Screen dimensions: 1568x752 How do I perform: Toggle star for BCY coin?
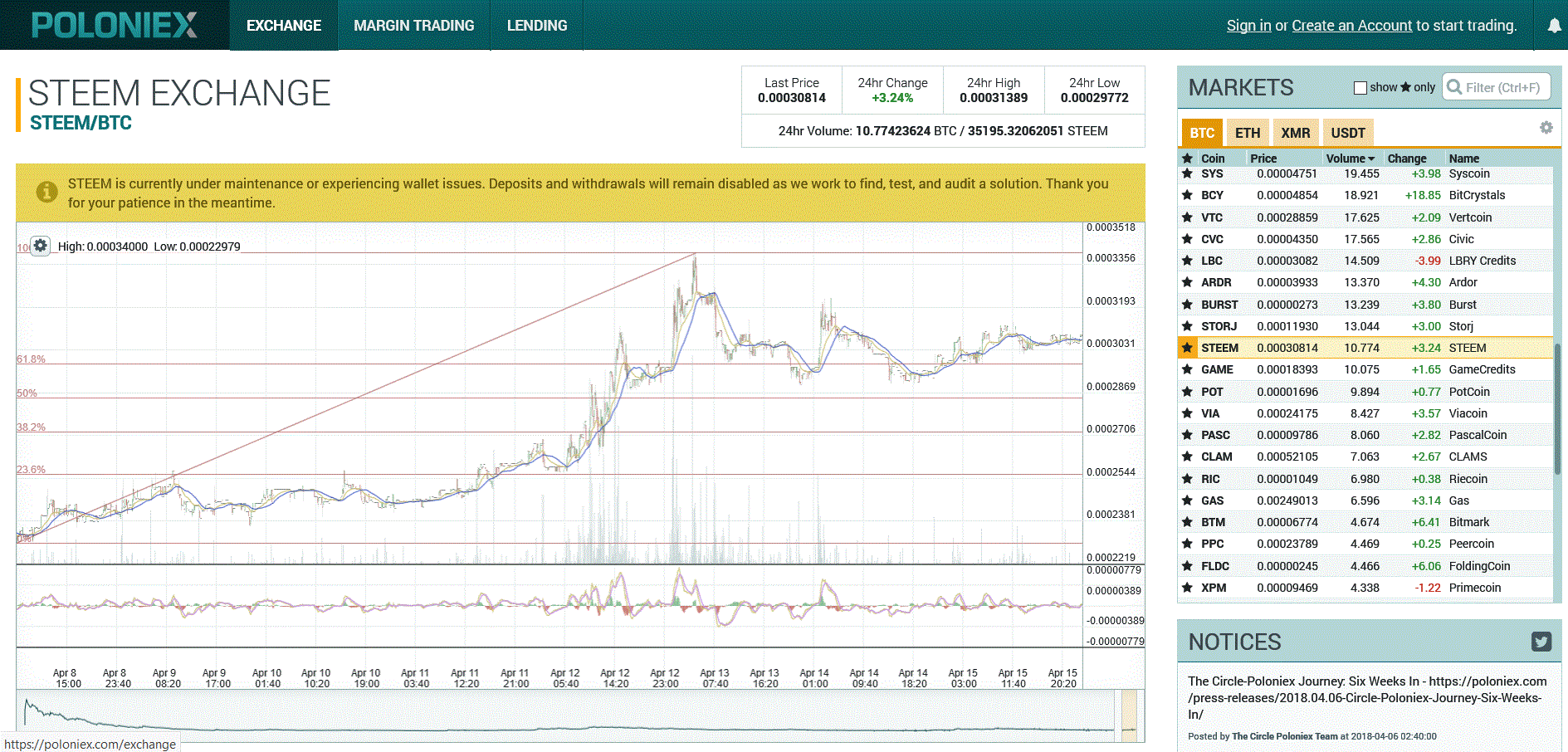click(1187, 195)
